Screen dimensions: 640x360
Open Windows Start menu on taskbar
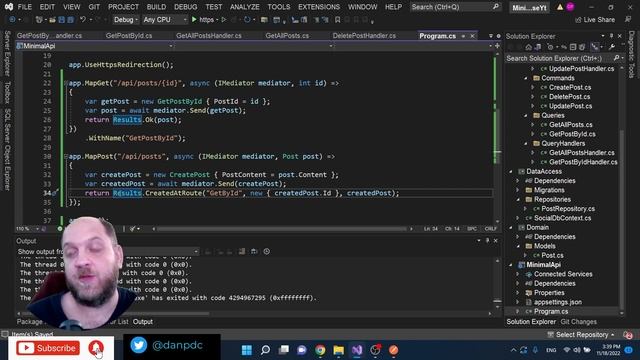[247, 350]
